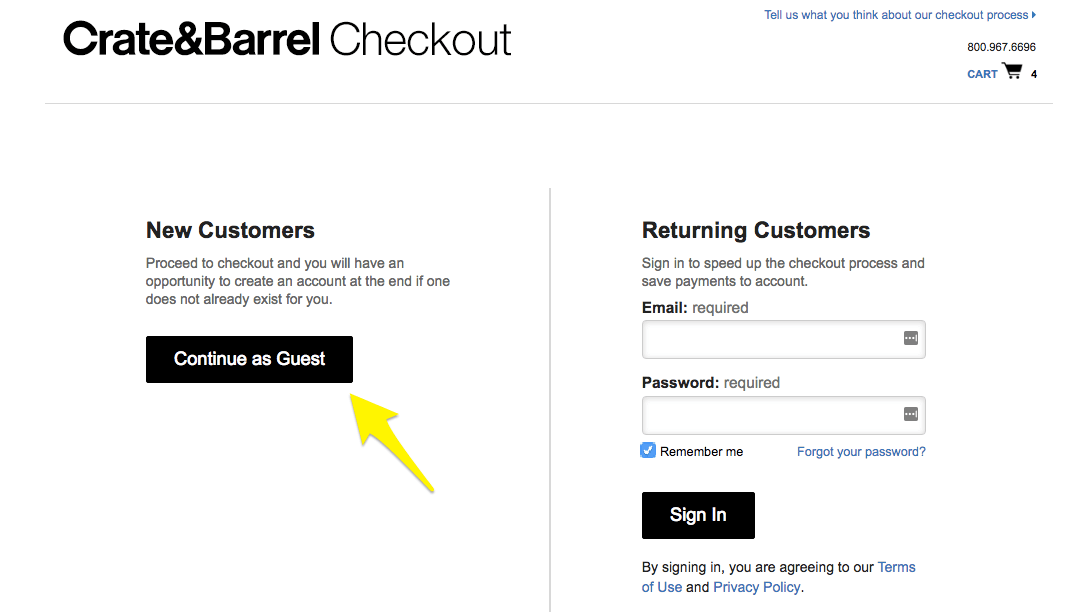The image size is (1078, 612).
Task: Toggle the Remember me checkbox
Action: click(648, 450)
